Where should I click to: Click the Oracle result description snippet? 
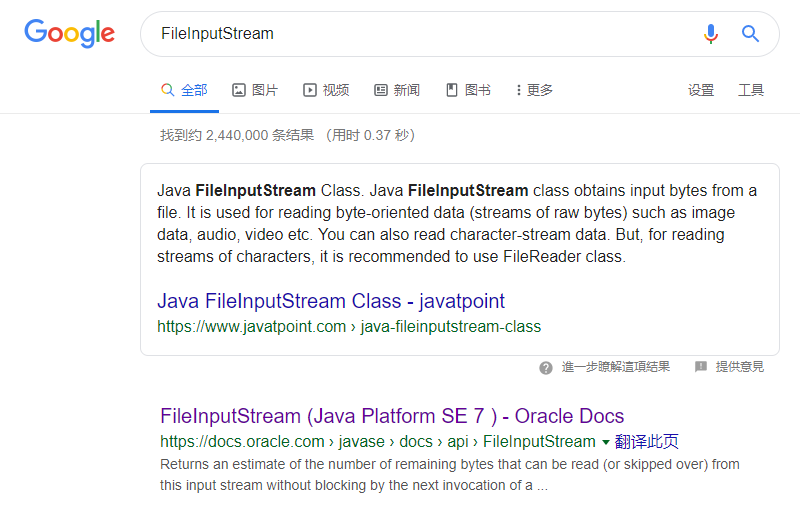pyautogui.click(x=449, y=475)
